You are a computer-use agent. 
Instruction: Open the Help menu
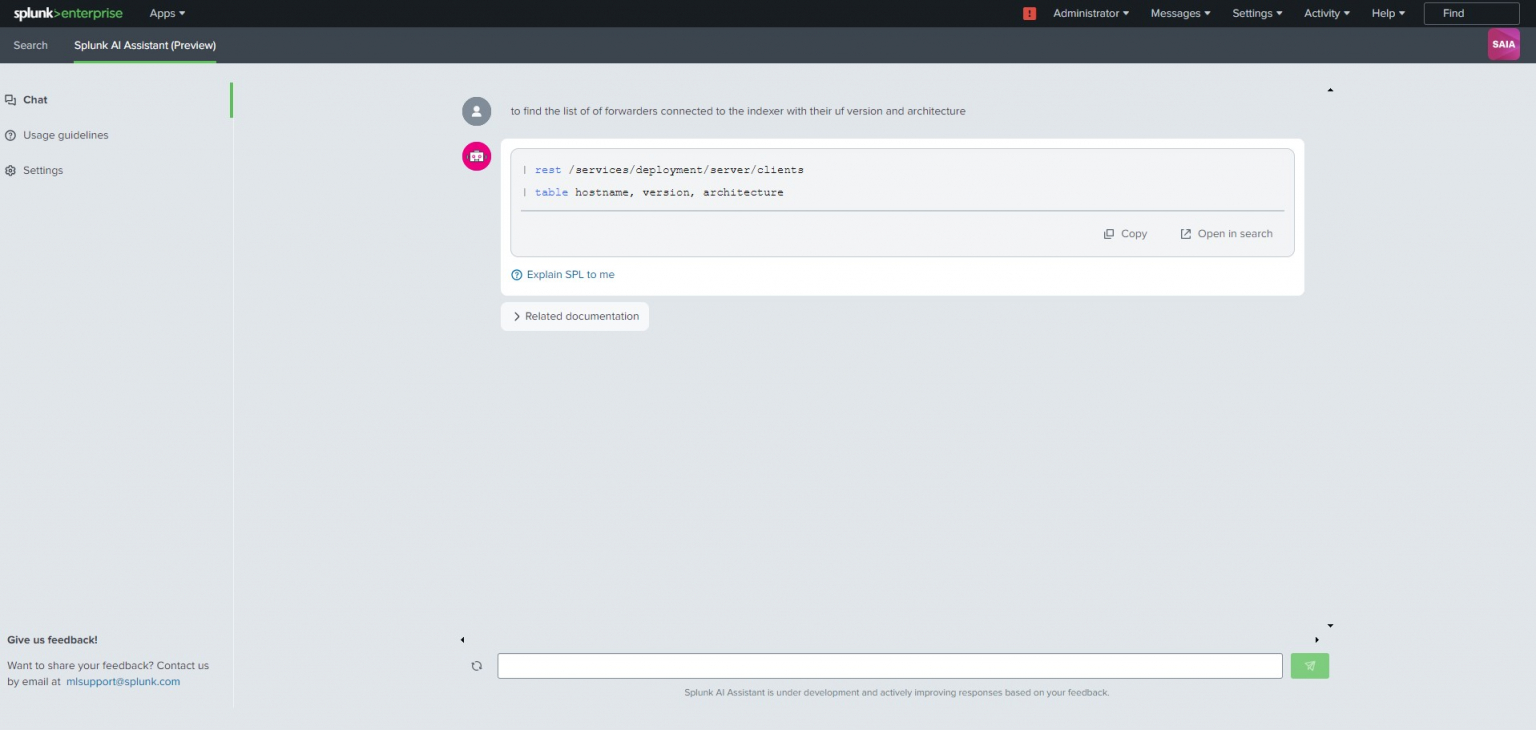pyautogui.click(x=1386, y=13)
